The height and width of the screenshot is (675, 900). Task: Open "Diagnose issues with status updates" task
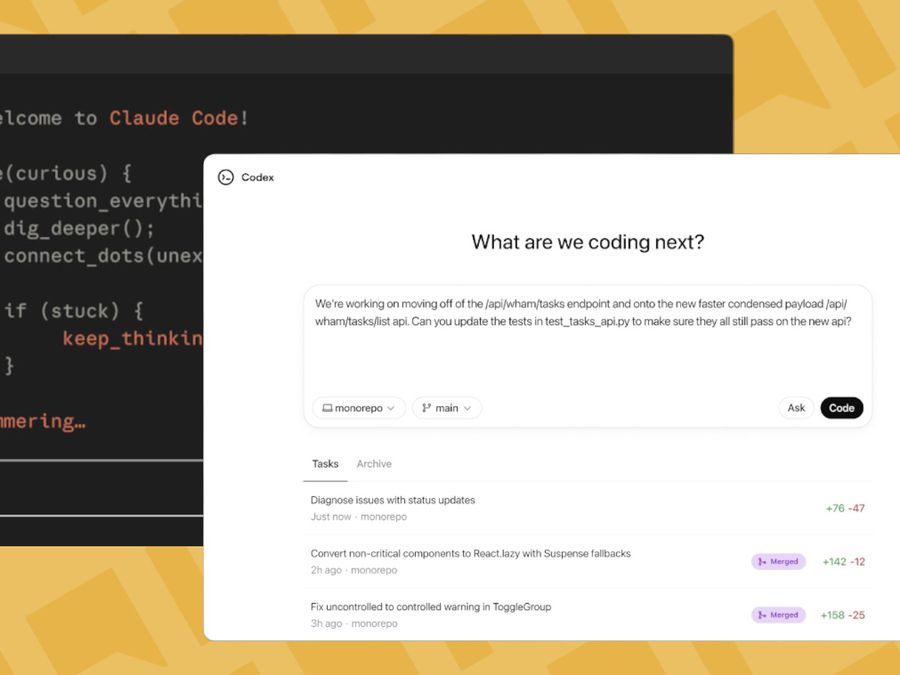tap(393, 500)
